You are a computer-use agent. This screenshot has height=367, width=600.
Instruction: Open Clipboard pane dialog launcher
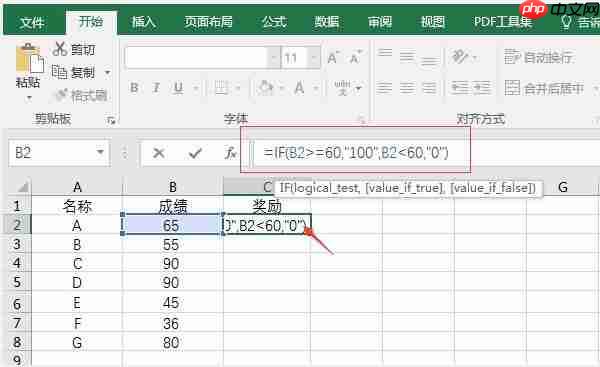(111, 121)
